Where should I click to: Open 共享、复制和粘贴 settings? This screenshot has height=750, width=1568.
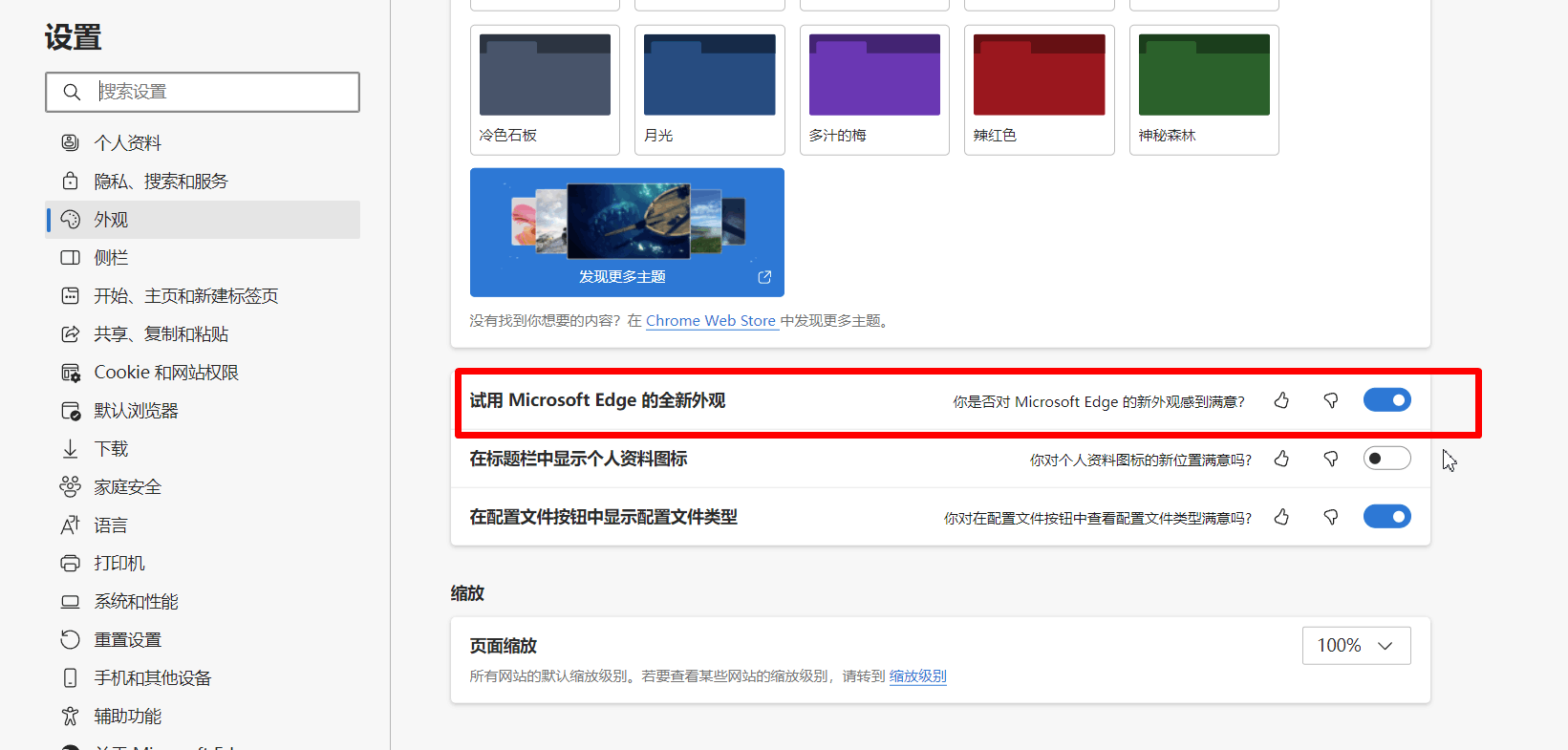point(203,333)
